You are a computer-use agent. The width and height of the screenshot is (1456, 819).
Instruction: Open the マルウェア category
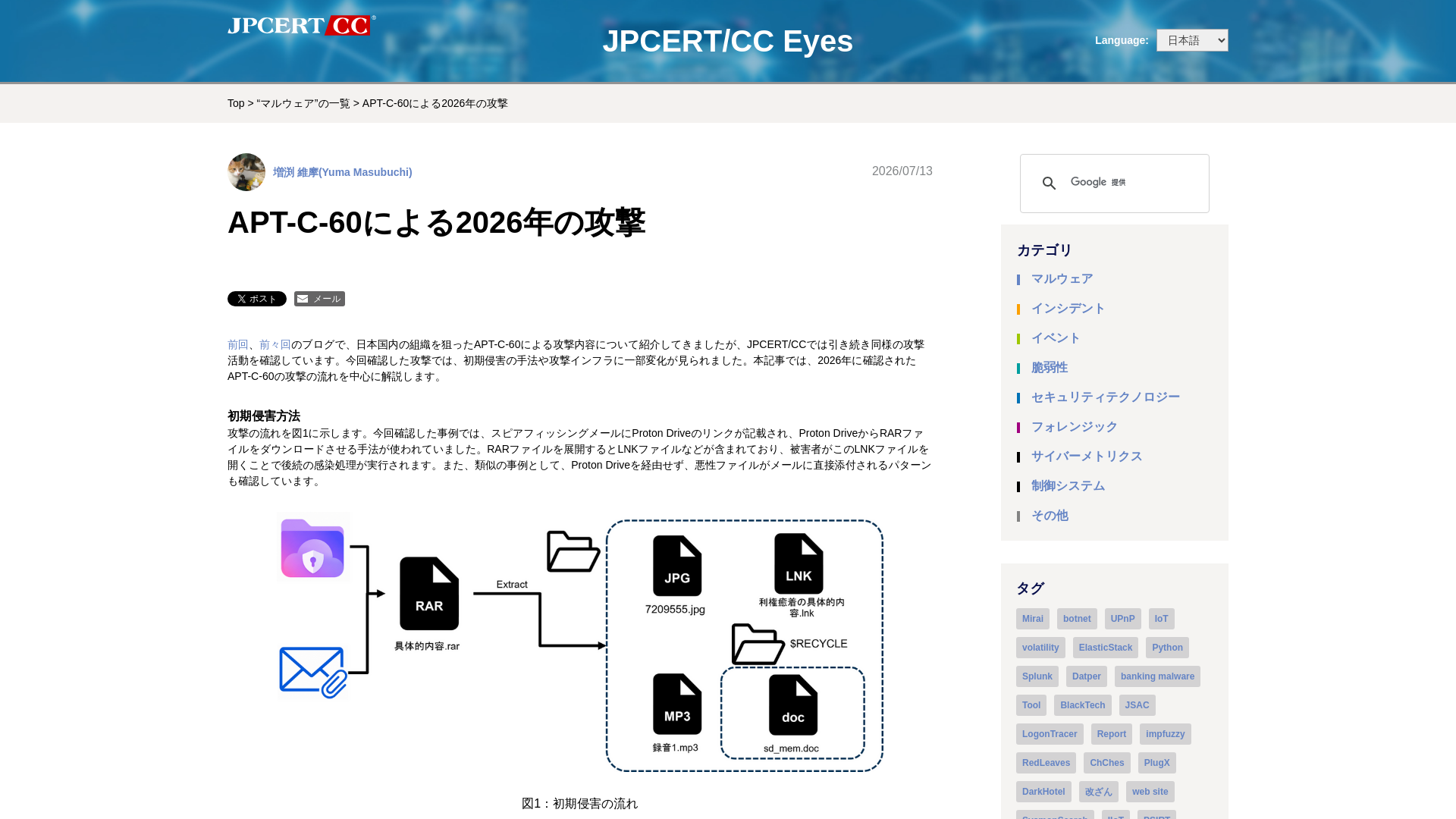1062,279
